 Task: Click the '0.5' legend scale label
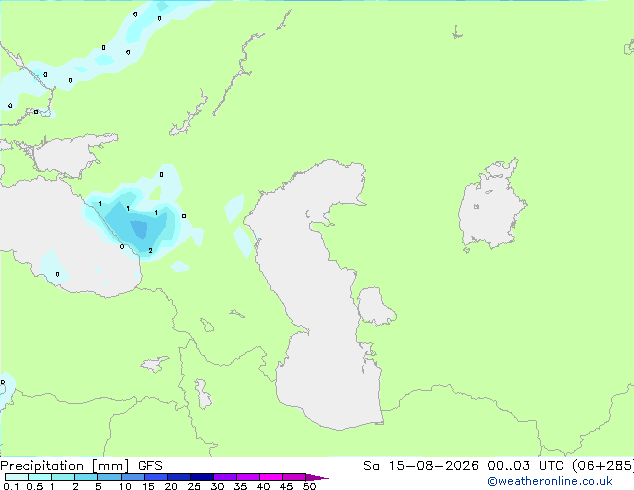[35, 486]
